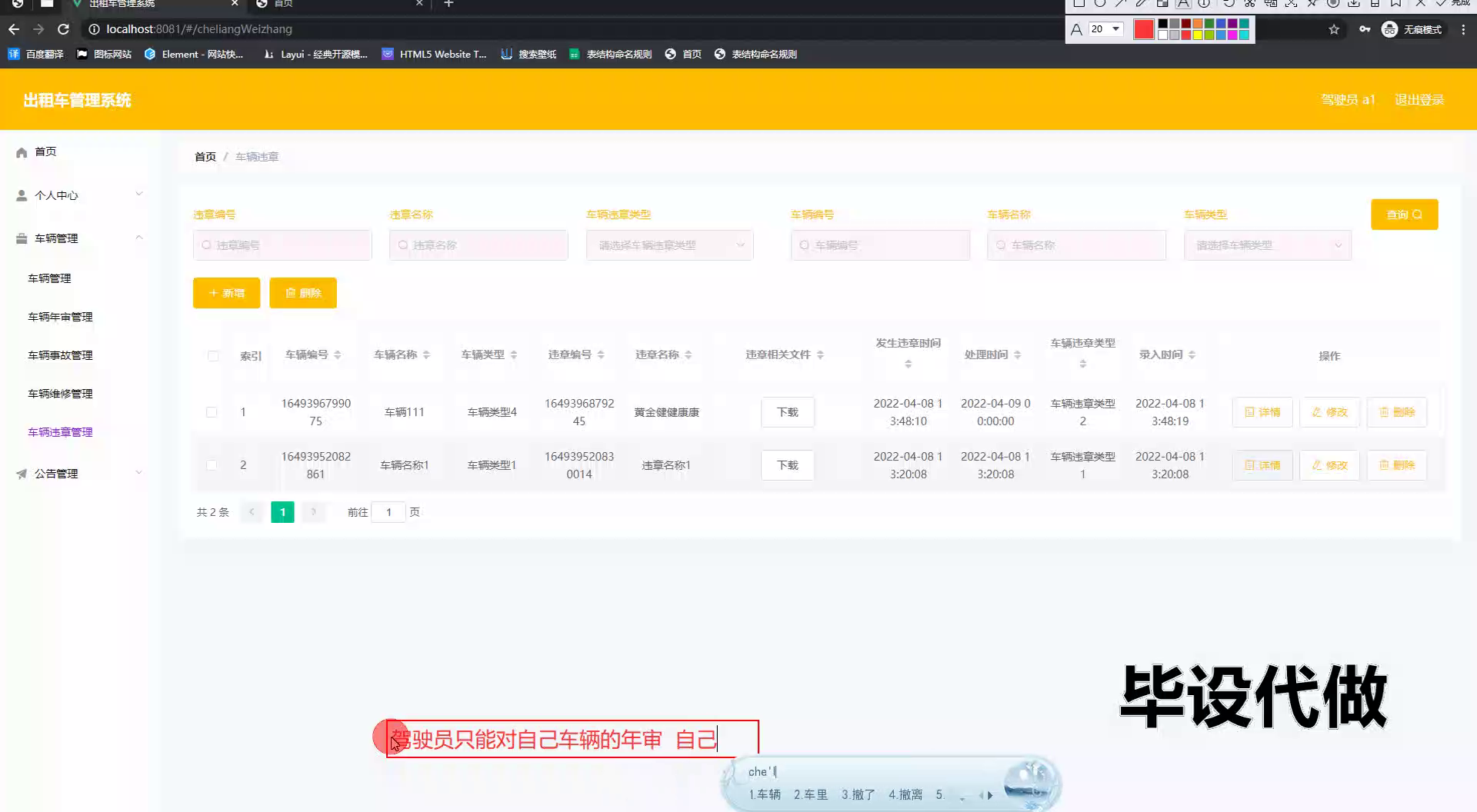Tick the select-all checkbox in table header

(x=213, y=356)
